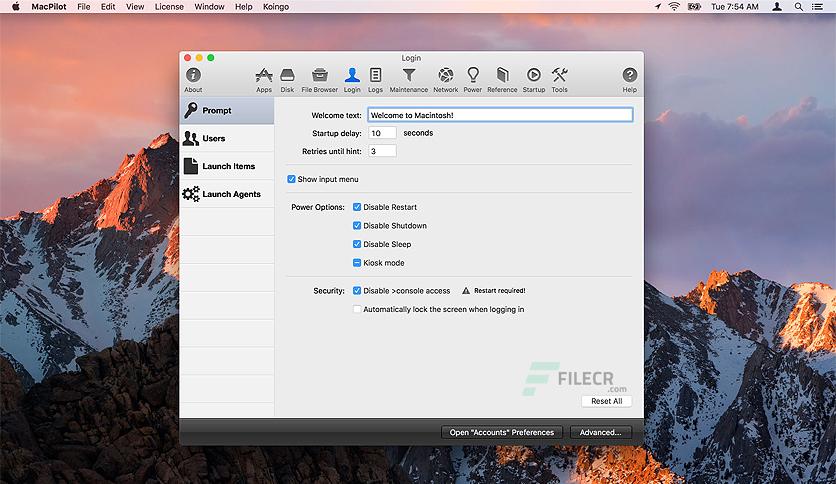Viewport: 836px width, 484px height.
Task: Select the Disk toolbar icon
Action: click(287, 80)
